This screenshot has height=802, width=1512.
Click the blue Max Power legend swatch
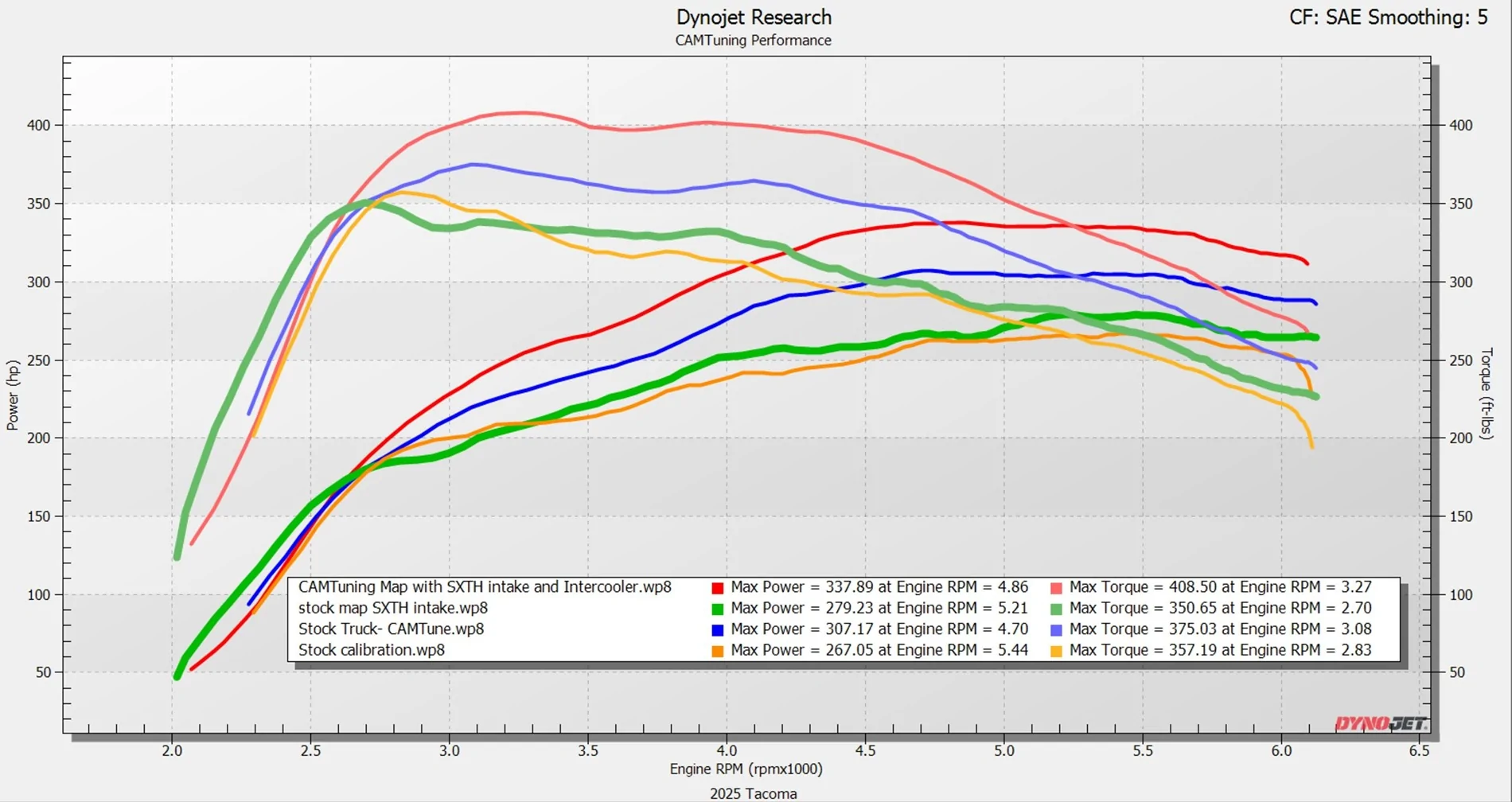pyautogui.click(x=717, y=630)
